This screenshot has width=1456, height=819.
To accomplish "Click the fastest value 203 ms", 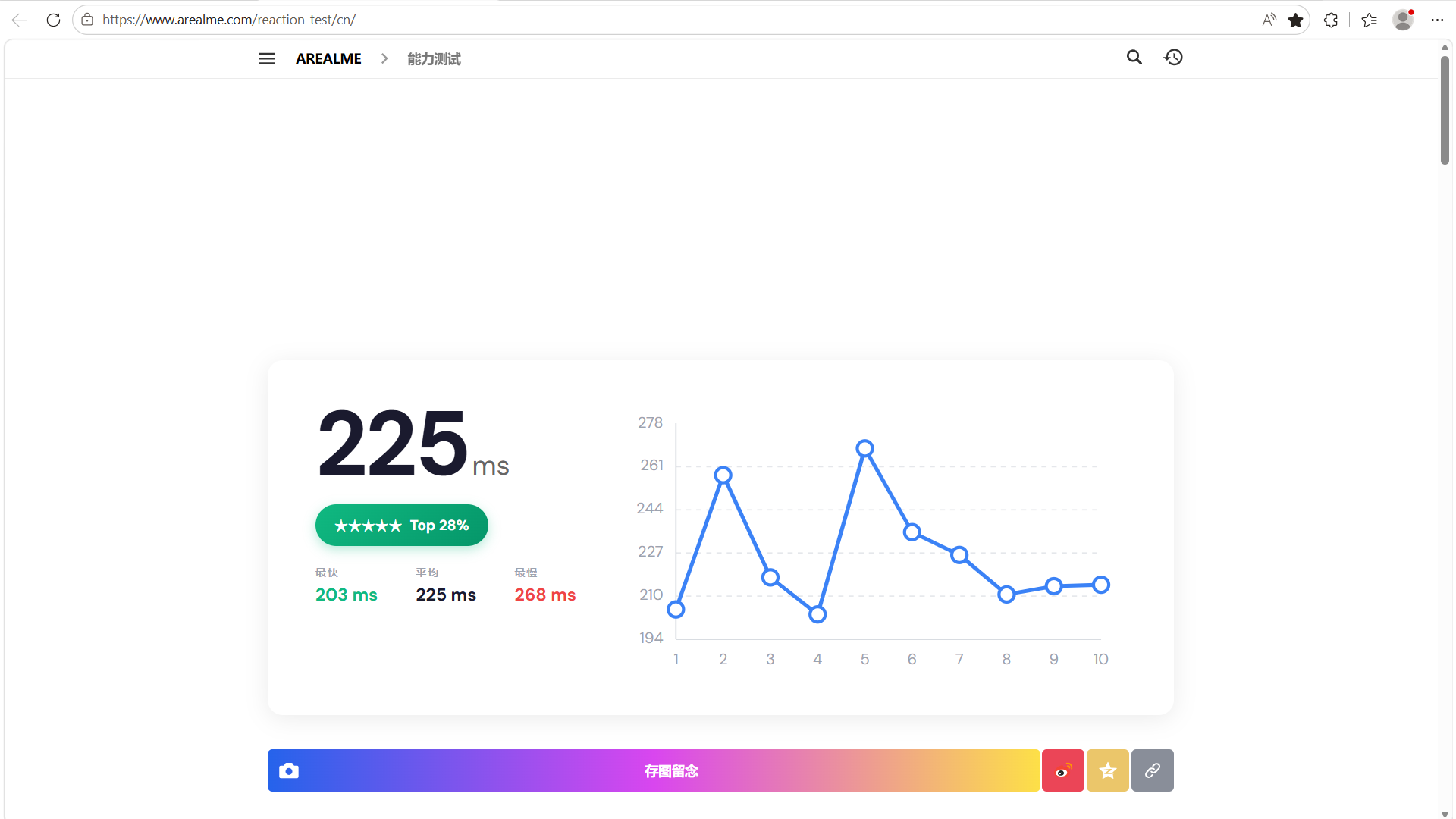I will coord(347,595).
